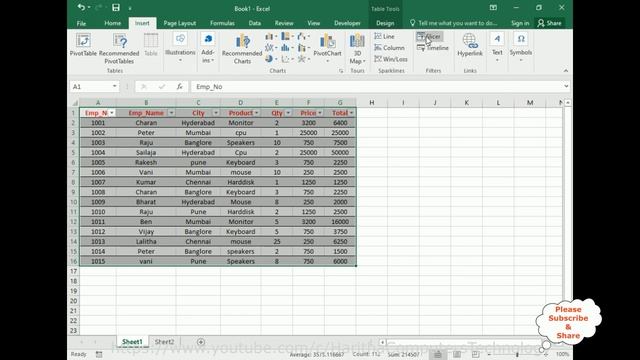
Task: Select row 17 header
Action: click(x=73, y=271)
